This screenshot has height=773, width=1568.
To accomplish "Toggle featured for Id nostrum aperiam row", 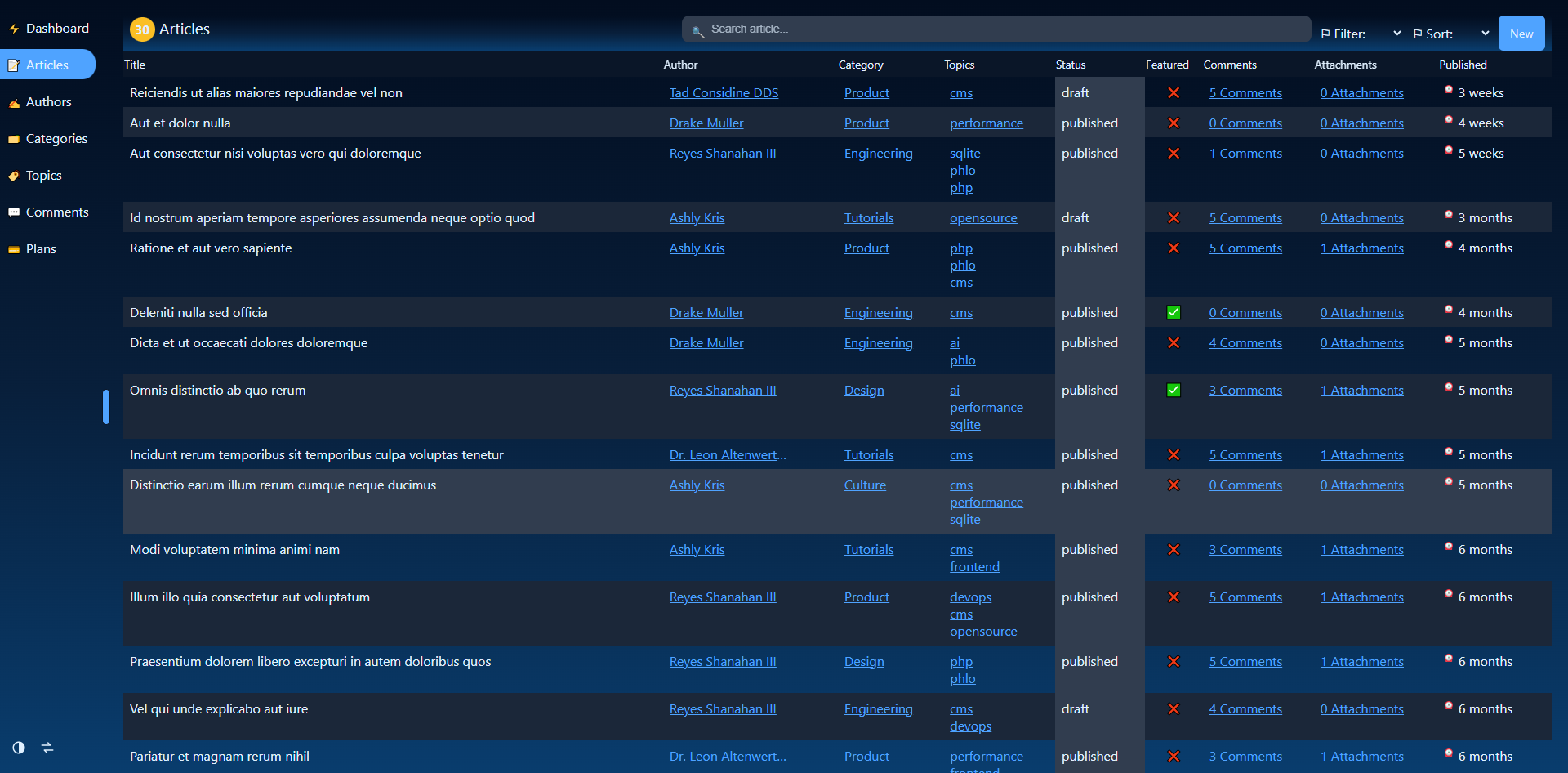I will [1174, 218].
